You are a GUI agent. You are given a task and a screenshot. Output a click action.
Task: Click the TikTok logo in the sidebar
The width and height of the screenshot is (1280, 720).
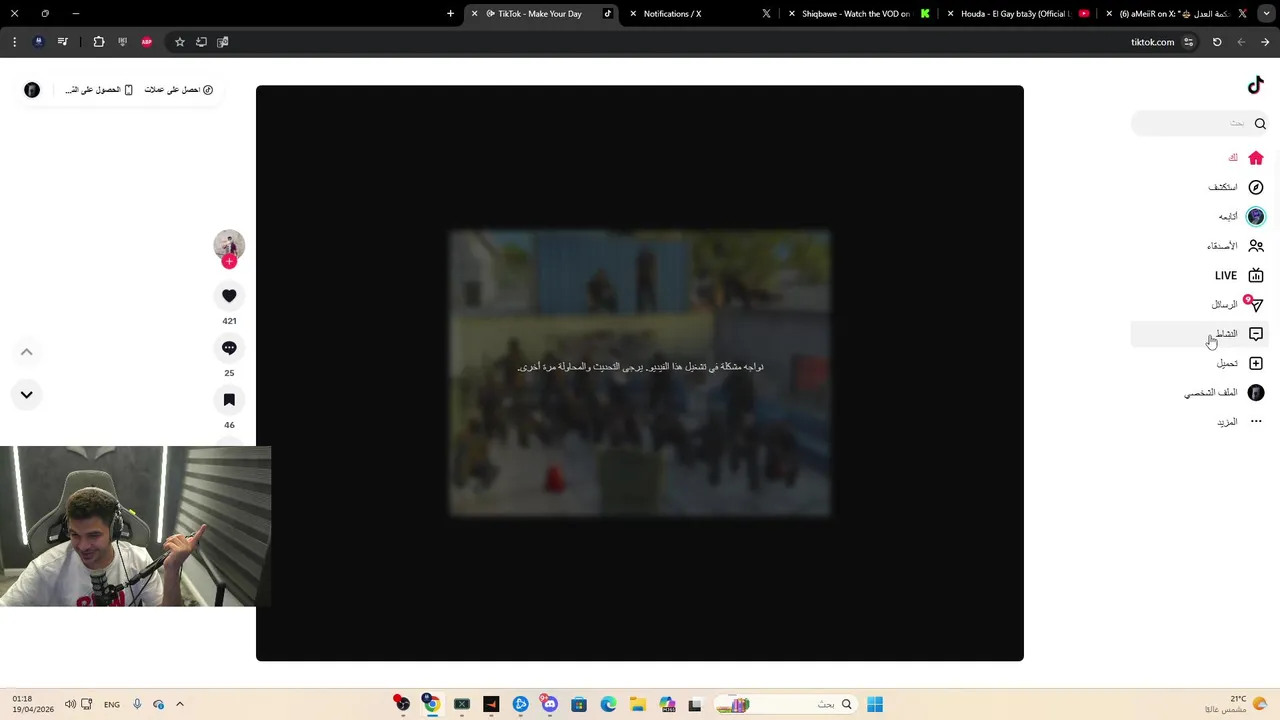coord(1256,86)
